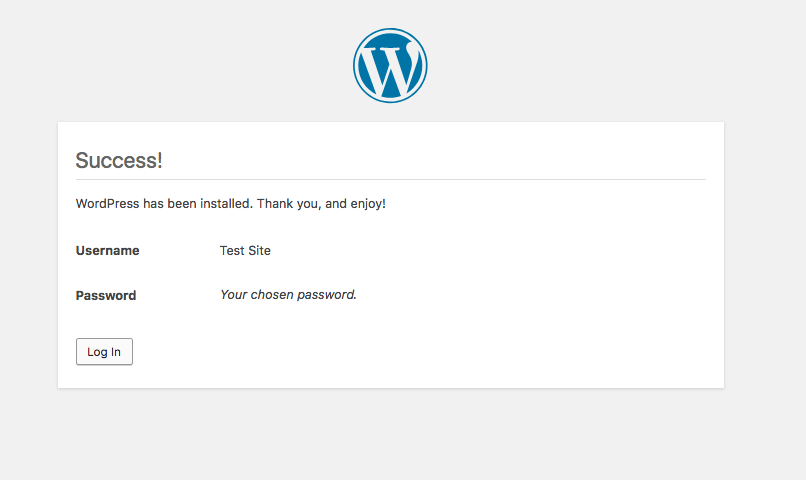Viewport: 806px width, 480px height.
Task: Click the Password label
Action: [106, 296]
